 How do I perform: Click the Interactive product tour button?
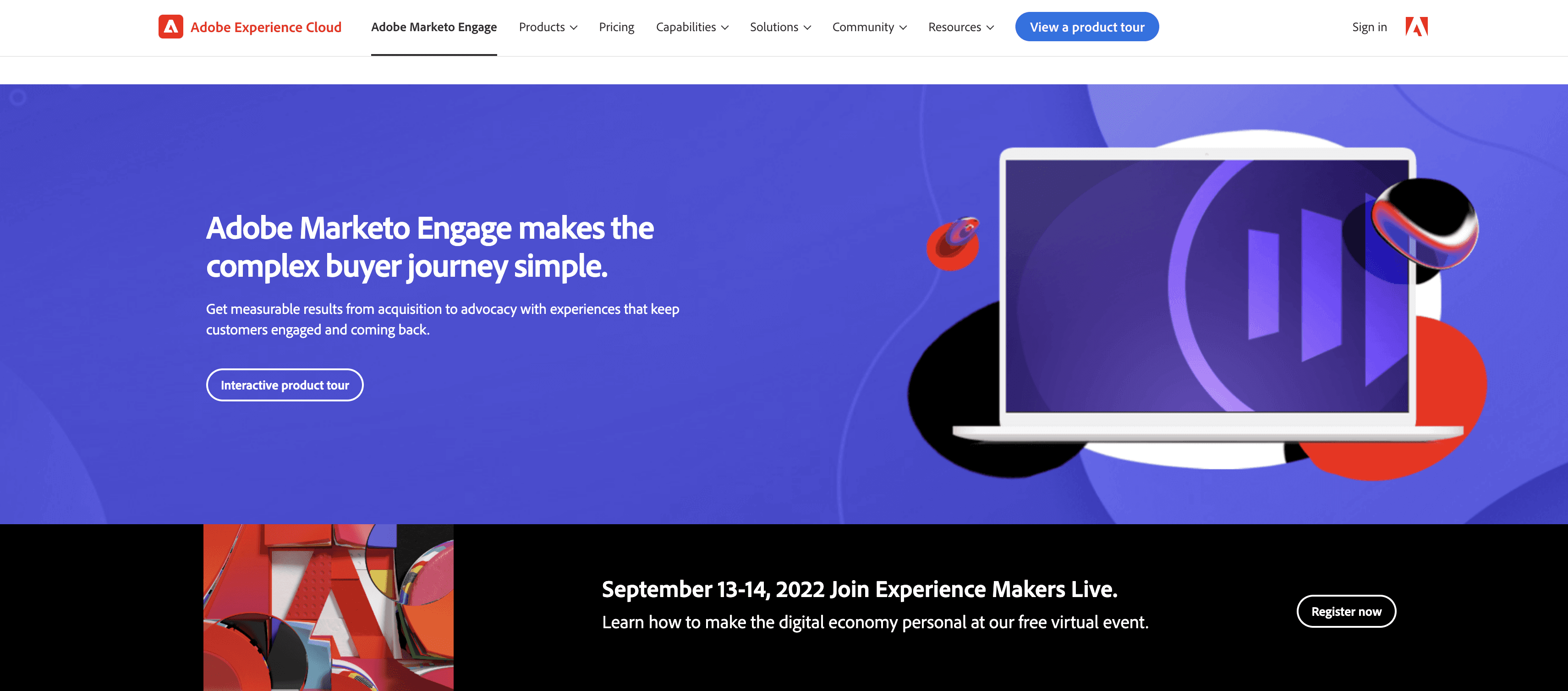tap(285, 384)
